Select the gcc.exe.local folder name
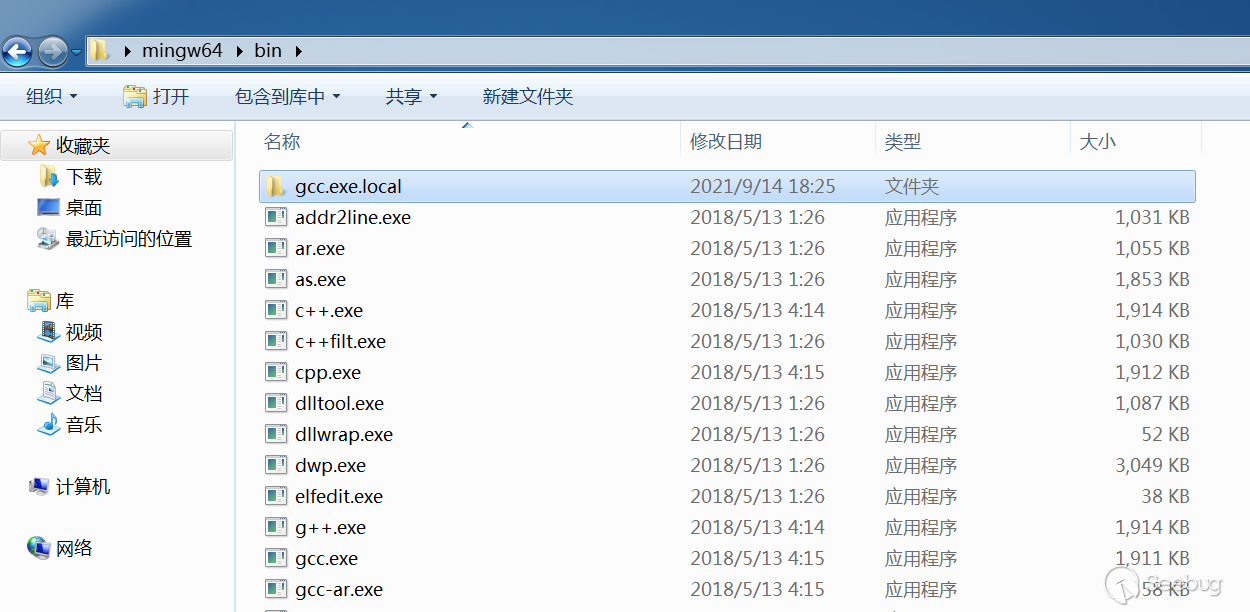 coord(348,186)
